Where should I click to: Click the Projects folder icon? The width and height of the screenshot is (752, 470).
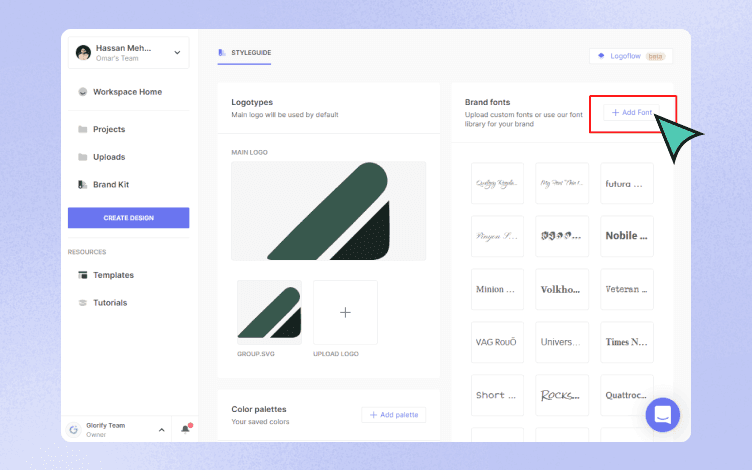(x=82, y=129)
